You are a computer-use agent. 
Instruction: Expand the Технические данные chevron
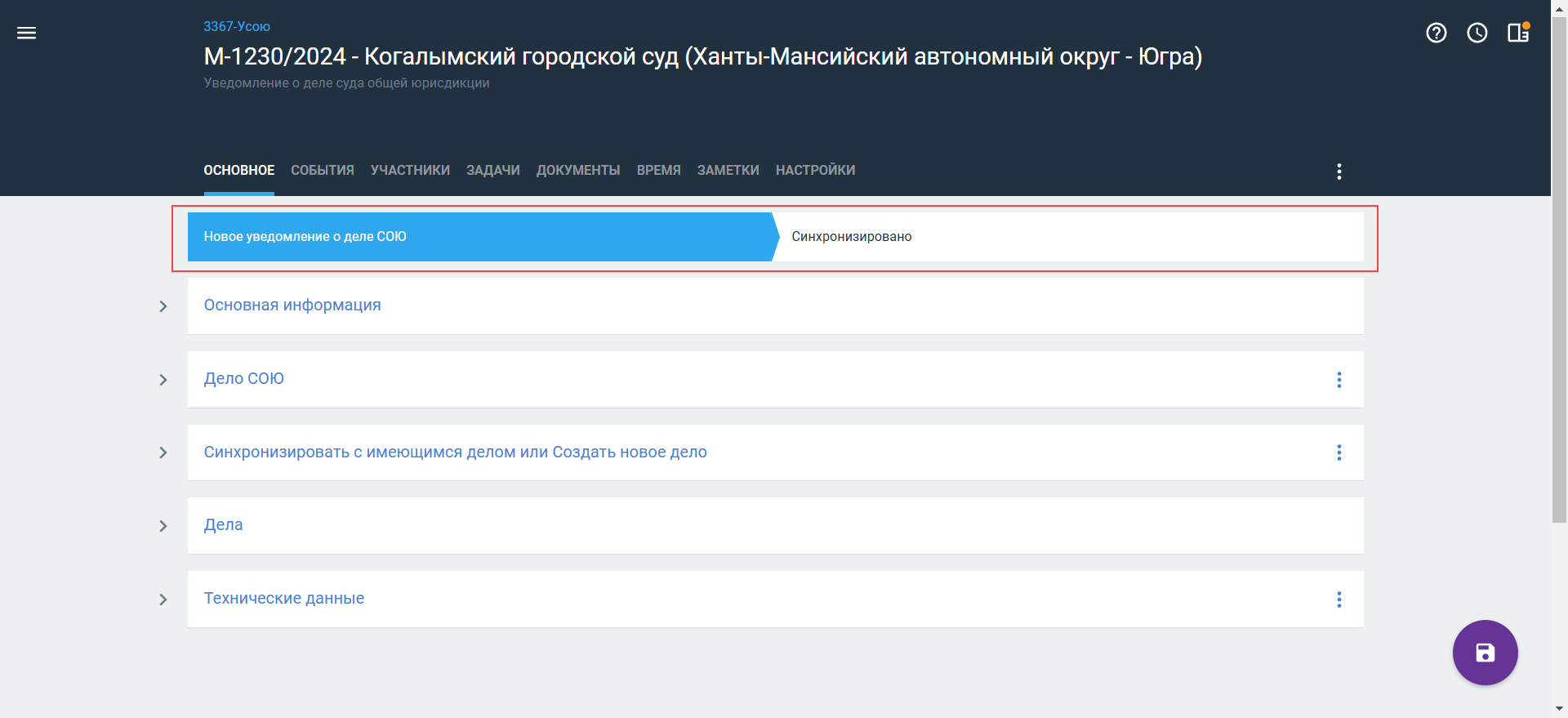(x=163, y=600)
